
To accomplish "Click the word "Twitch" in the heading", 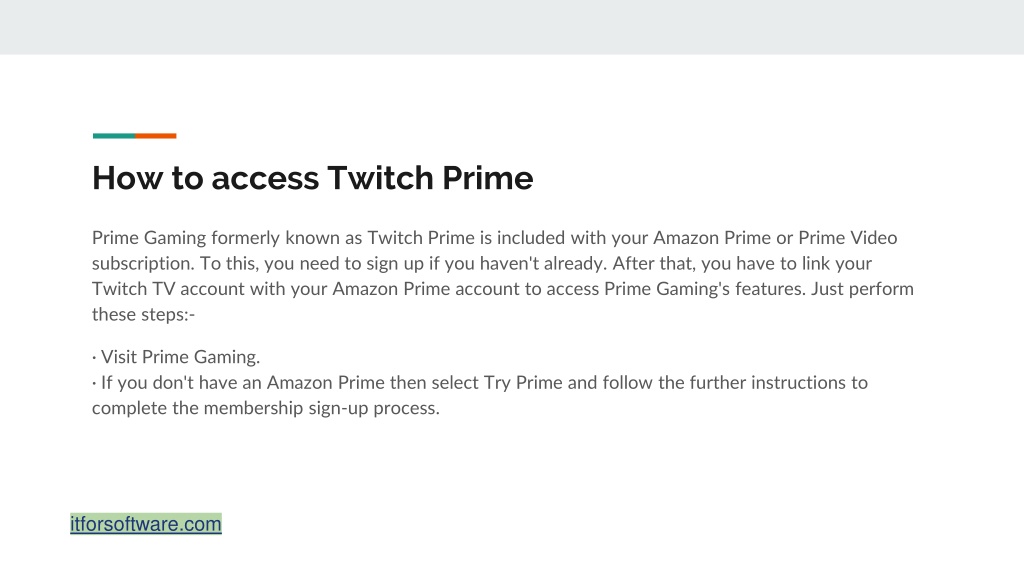I will click(x=380, y=178).
